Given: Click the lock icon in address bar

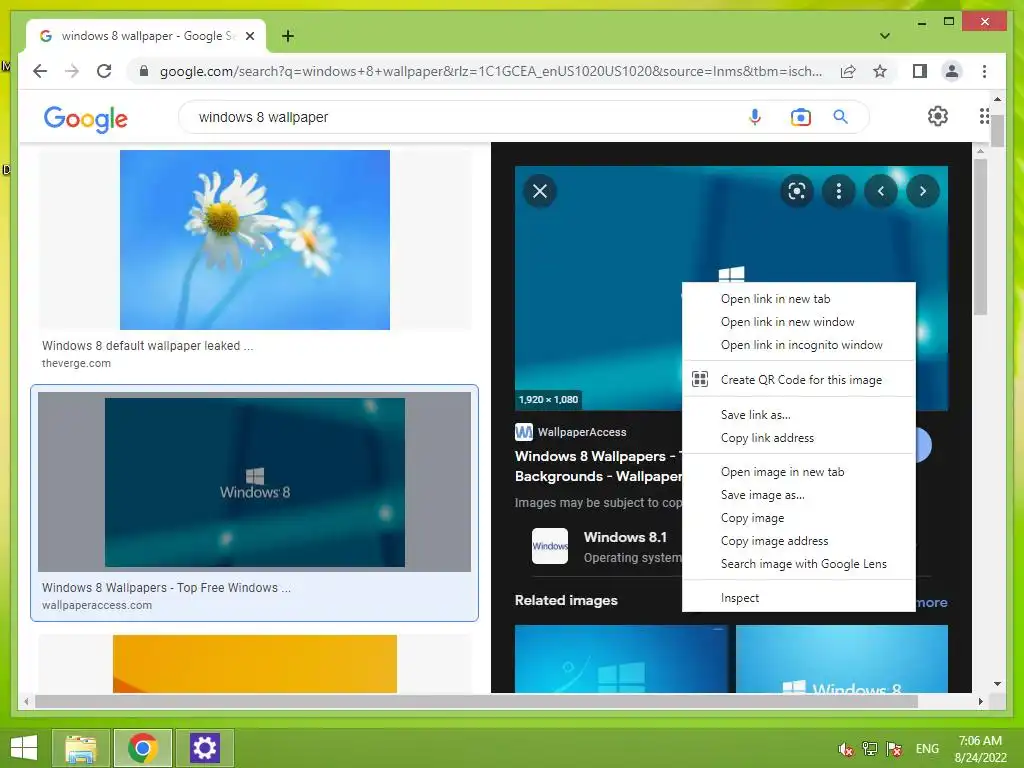Looking at the screenshot, I should click(144, 71).
